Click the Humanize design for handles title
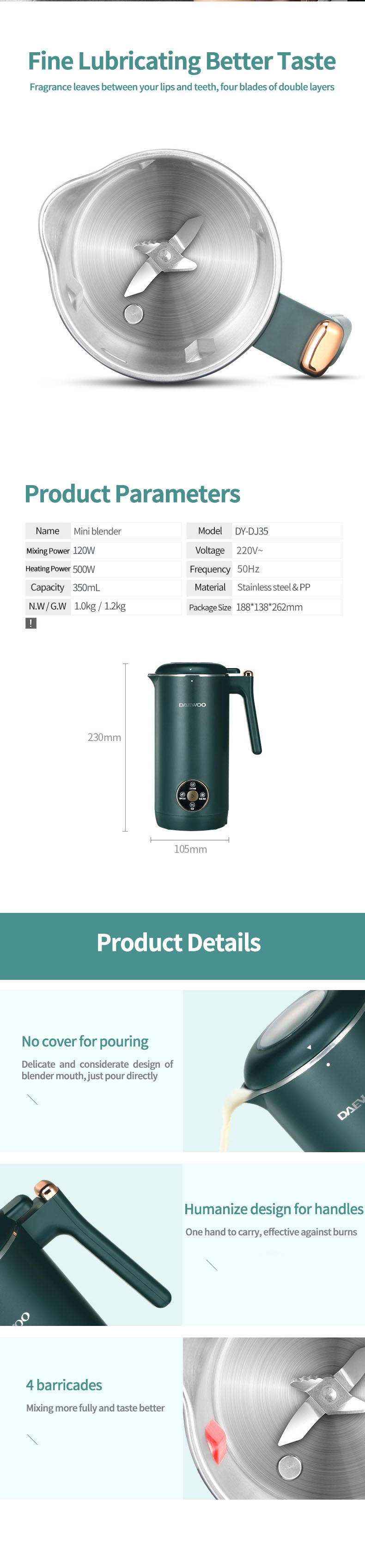Screen dimensions: 365x1568 tap(274, 1209)
